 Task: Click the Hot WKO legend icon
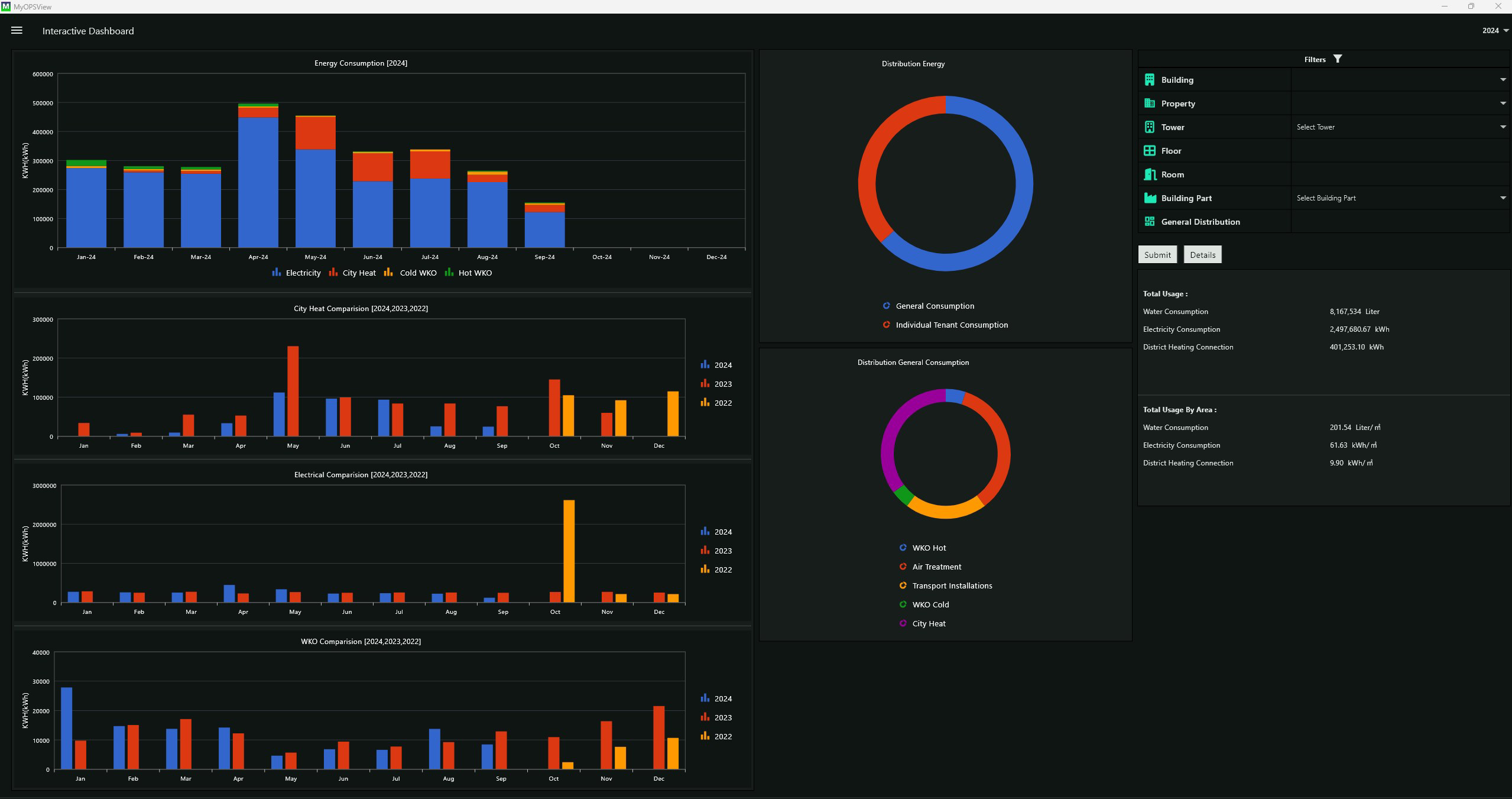tap(449, 272)
